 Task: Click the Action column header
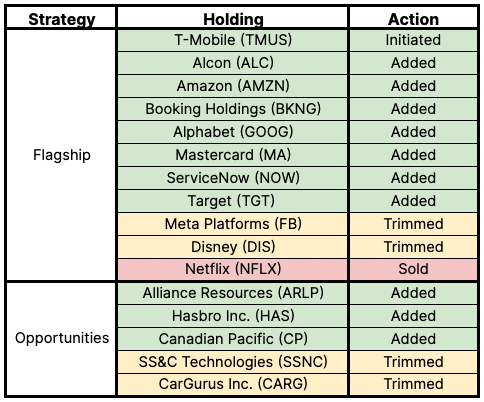(x=413, y=19)
